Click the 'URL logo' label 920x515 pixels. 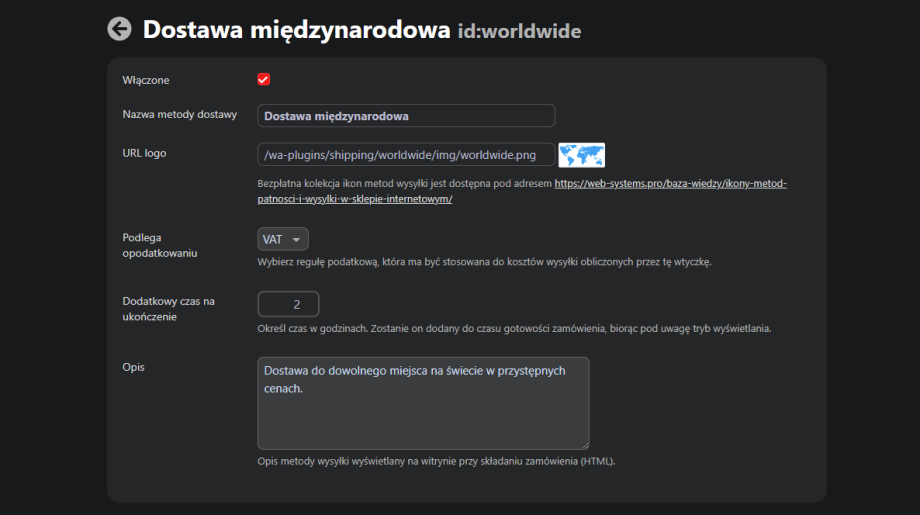144,153
